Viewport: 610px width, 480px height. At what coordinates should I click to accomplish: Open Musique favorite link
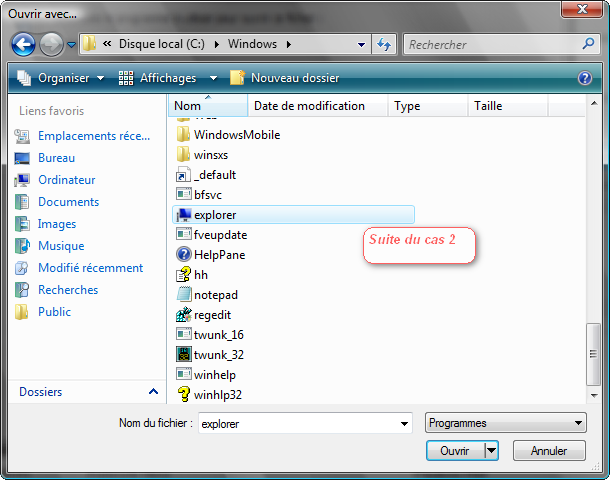tap(61, 246)
